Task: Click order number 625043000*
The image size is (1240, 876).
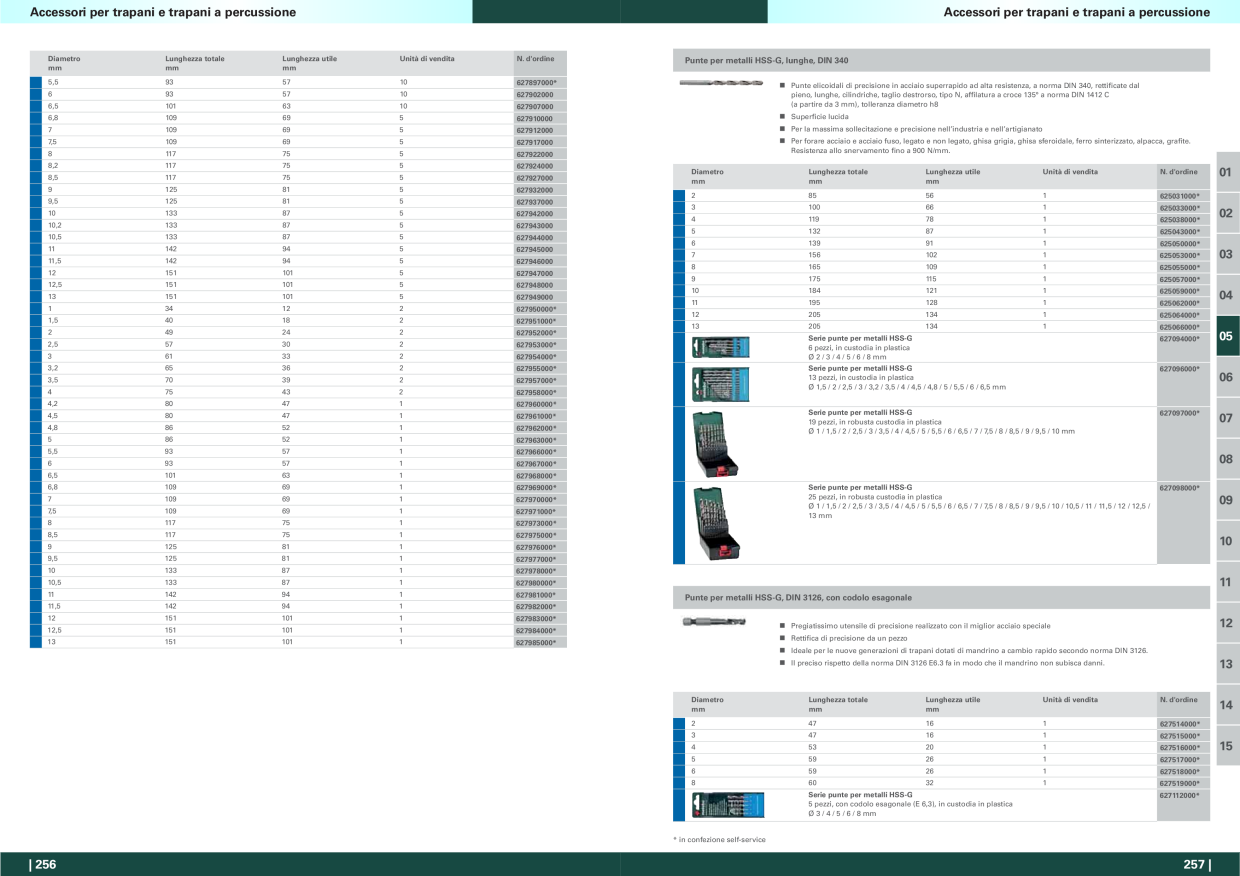Action: tap(1179, 232)
